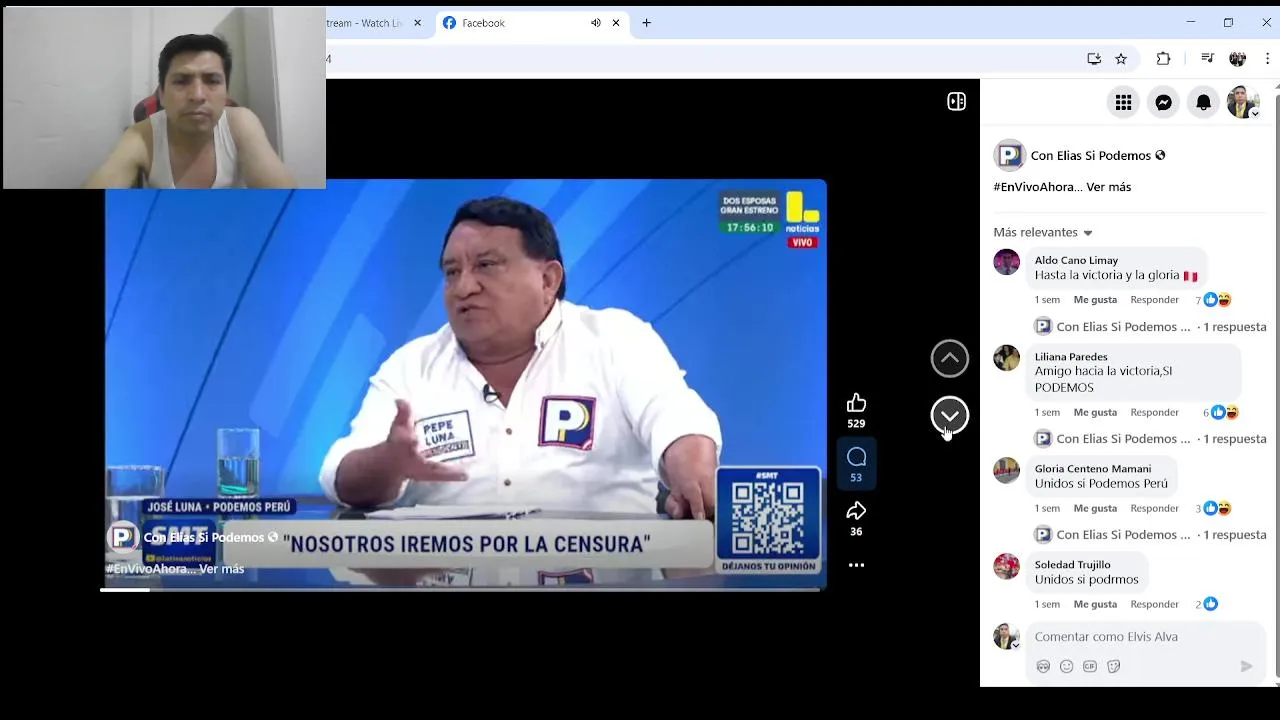This screenshot has width=1280, height=720.
Task: Reply to Gloria Centeno Mamani's comment
Action: point(1154,508)
